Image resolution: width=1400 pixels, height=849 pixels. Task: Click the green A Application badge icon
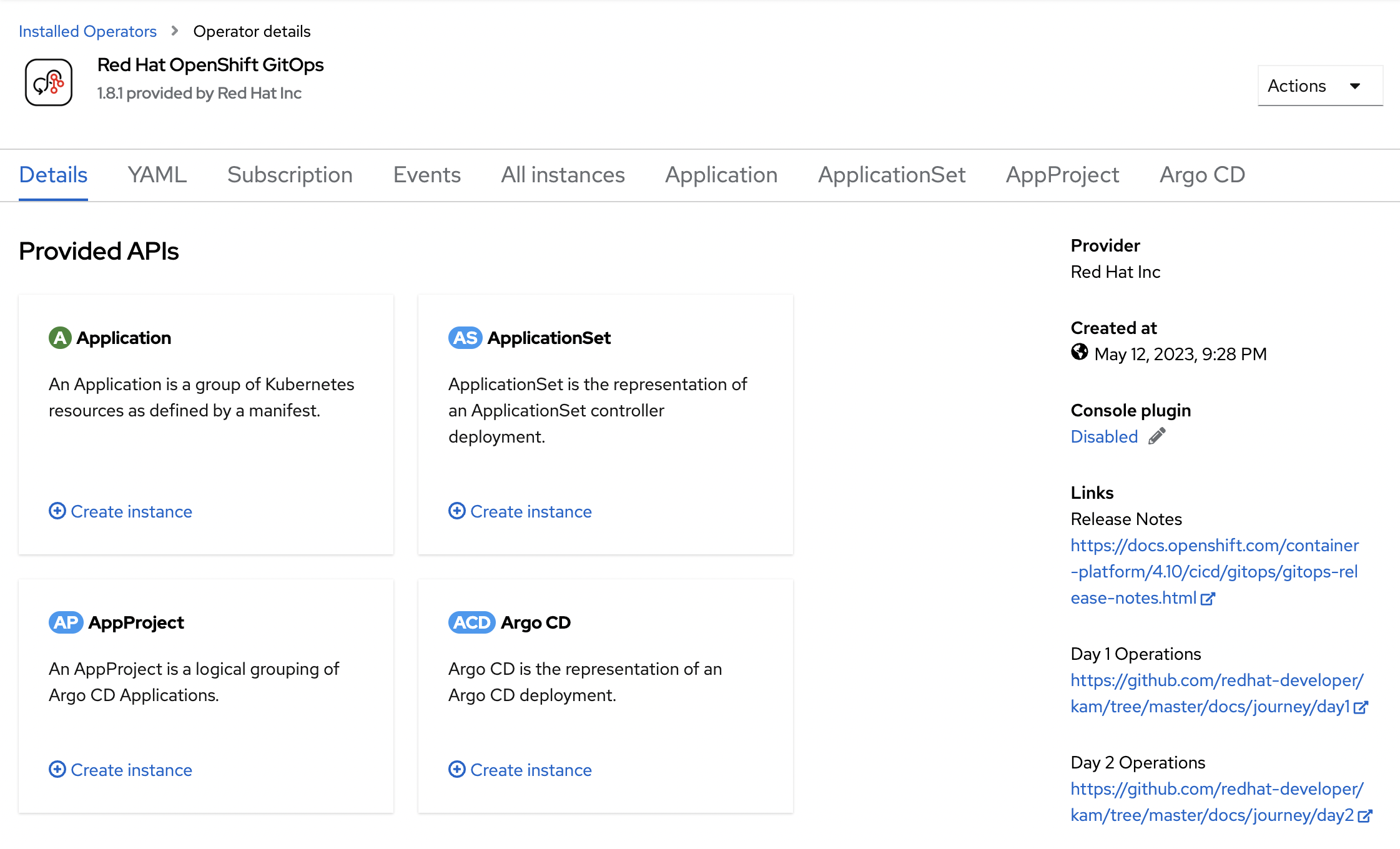(60, 338)
